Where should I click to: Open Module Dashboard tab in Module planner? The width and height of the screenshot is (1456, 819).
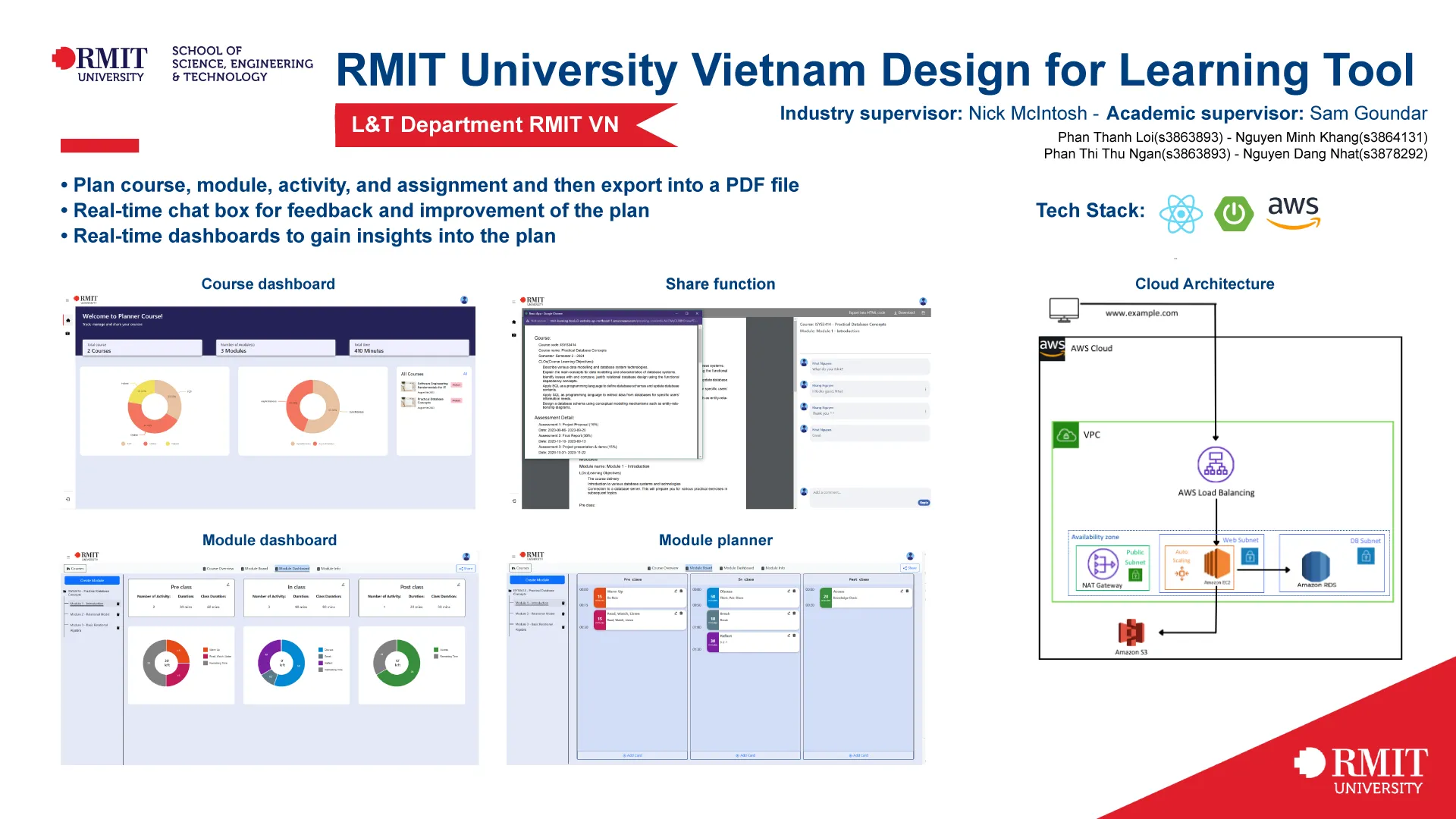736,568
